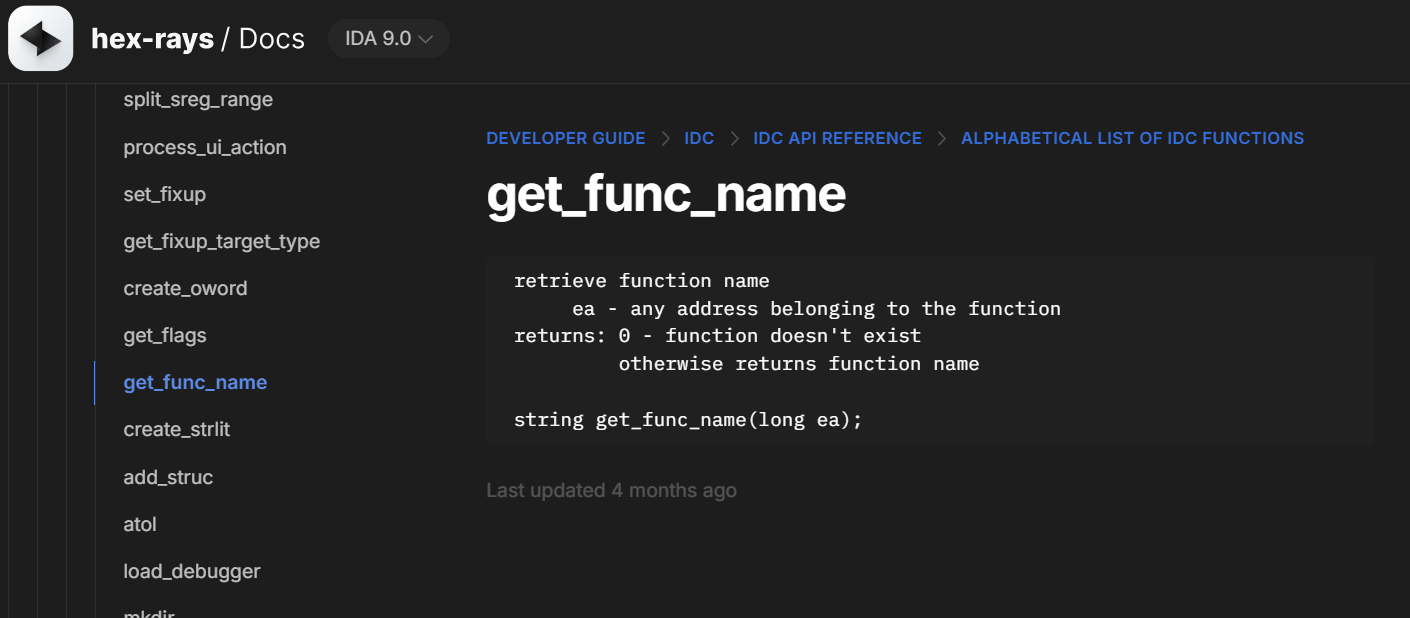
Task: Open split_sreg_range in the sidebar
Action: click(x=198, y=100)
